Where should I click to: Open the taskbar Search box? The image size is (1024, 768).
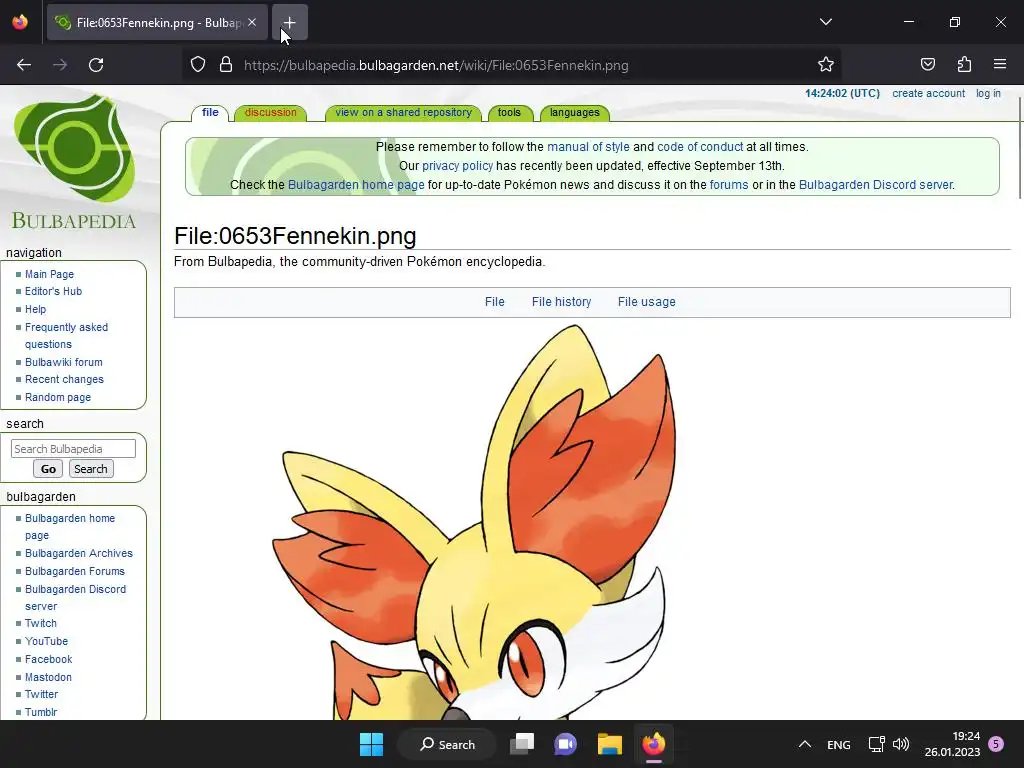447,744
